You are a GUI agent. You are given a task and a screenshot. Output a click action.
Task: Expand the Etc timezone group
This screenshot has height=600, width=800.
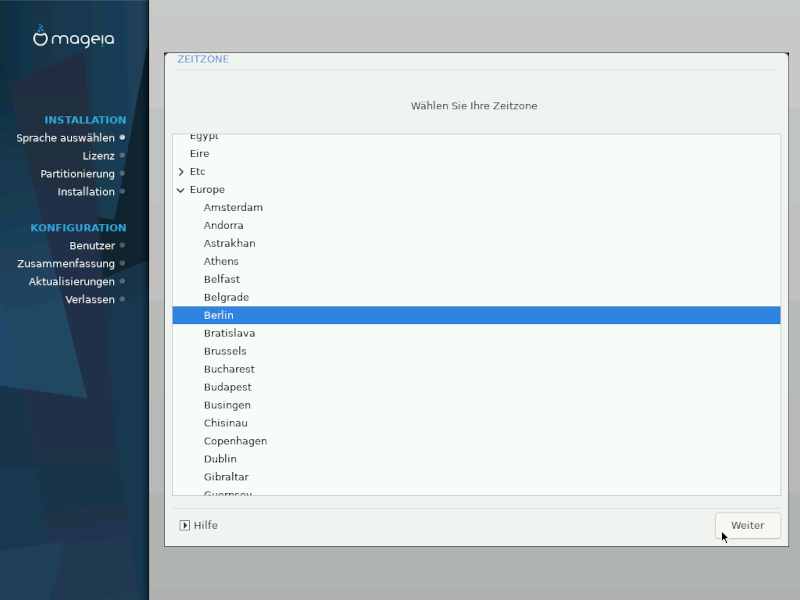pyautogui.click(x=181, y=172)
